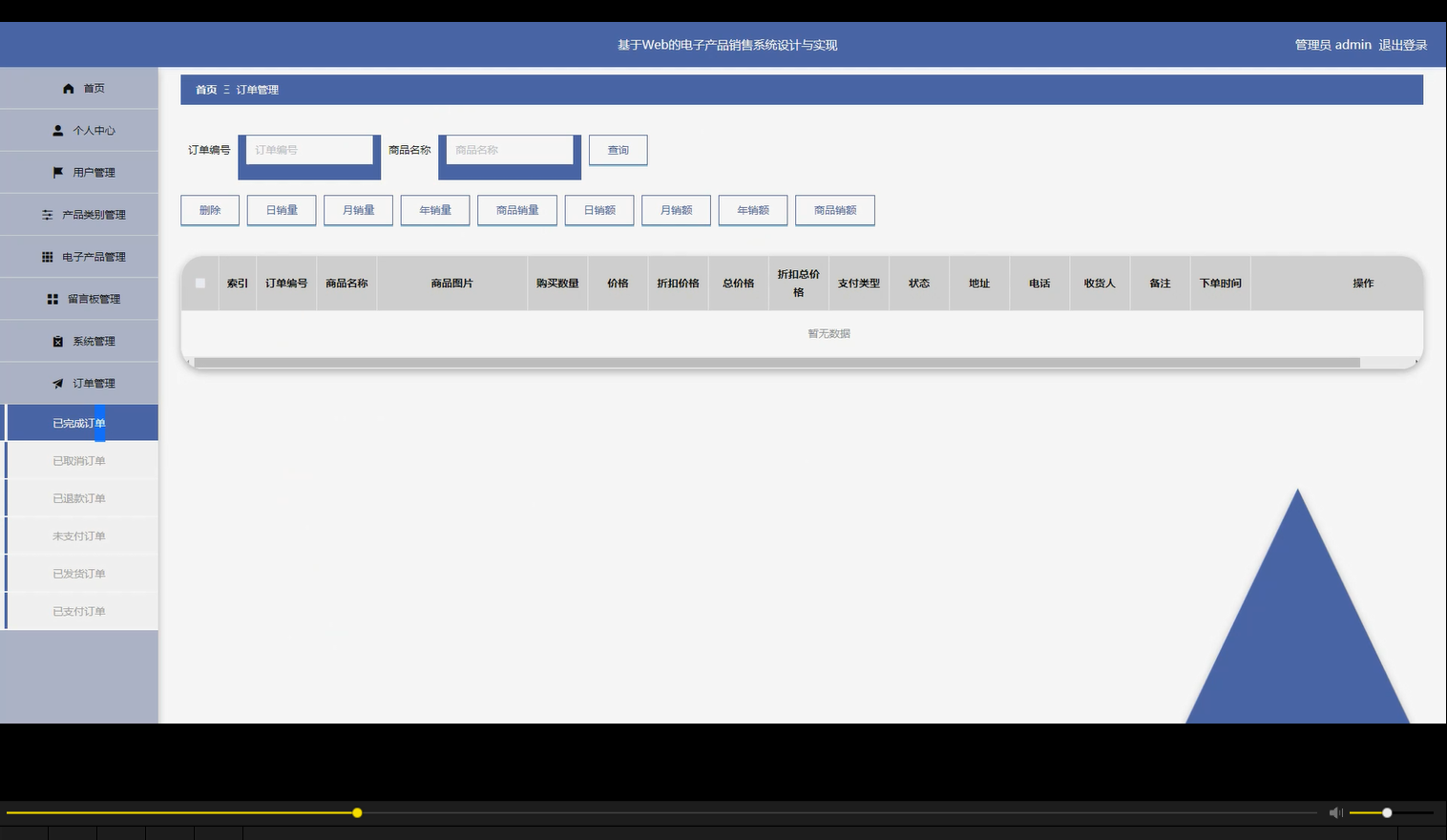Click the four-squares icon for 留言板管理
The image size is (1447, 840).
(52, 299)
